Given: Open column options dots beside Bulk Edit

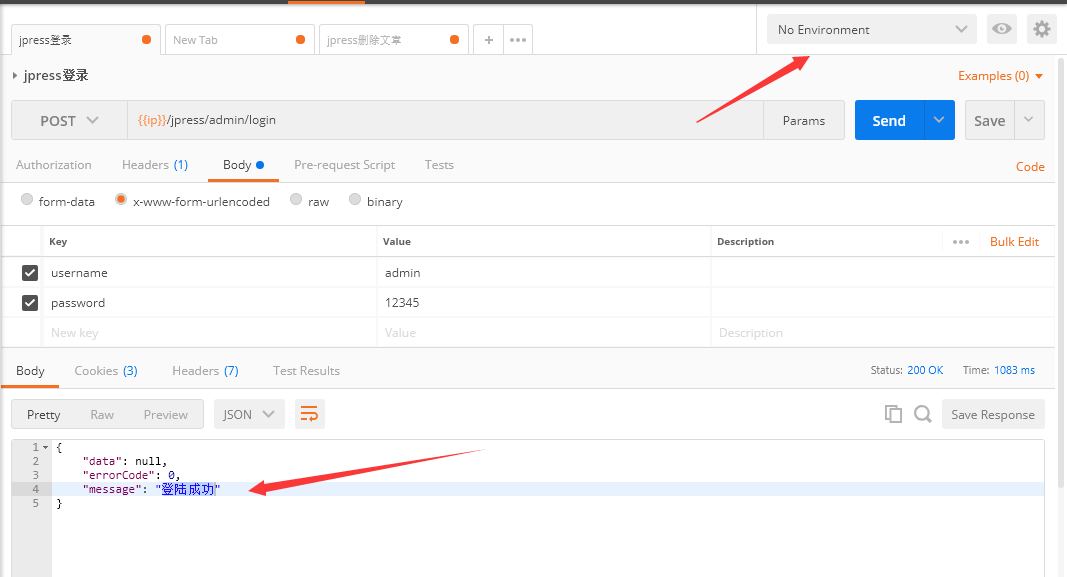Looking at the screenshot, I should 961,242.
